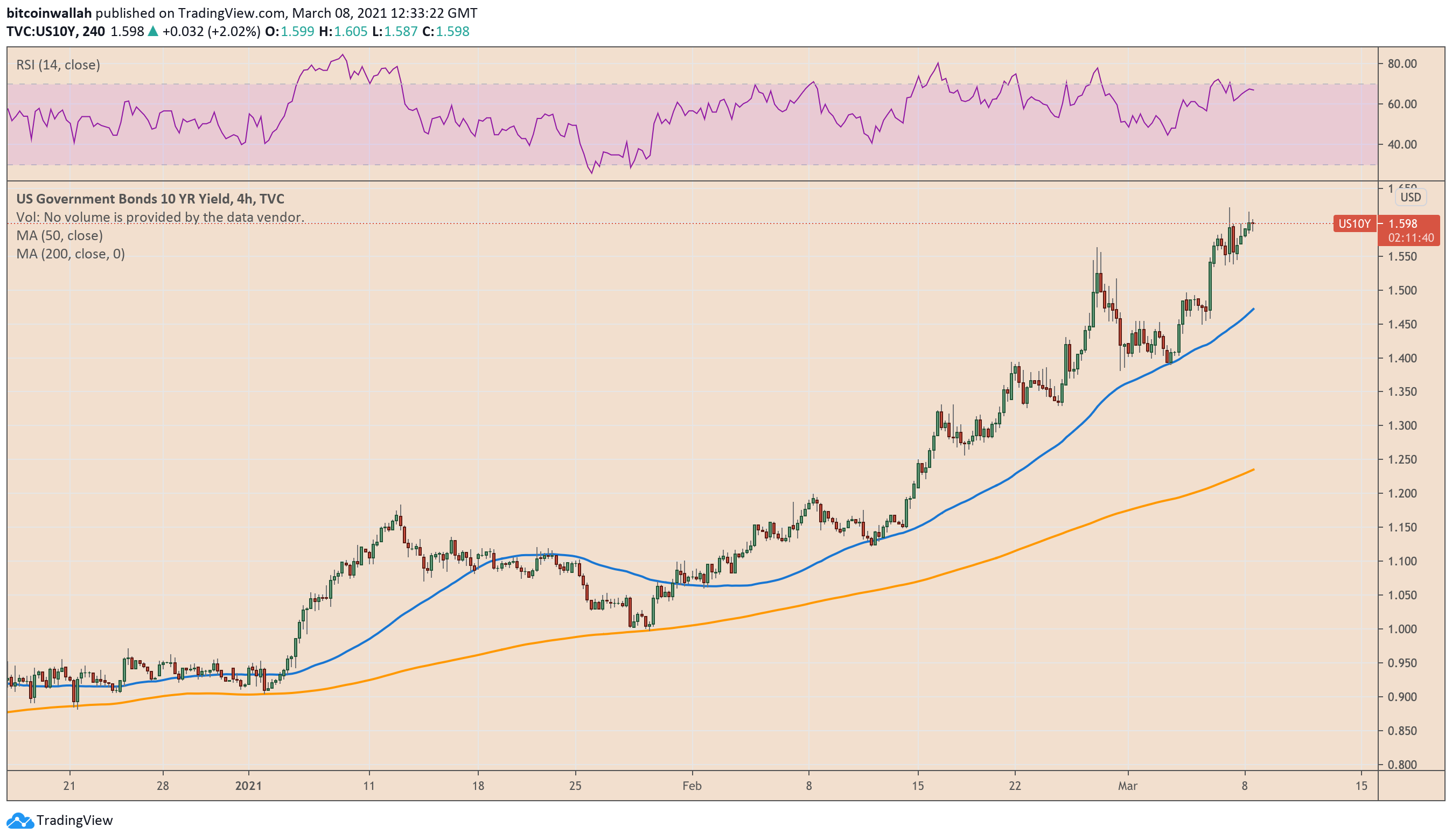
Task: Click the USD currency button on the price axis
Action: 1411,197
